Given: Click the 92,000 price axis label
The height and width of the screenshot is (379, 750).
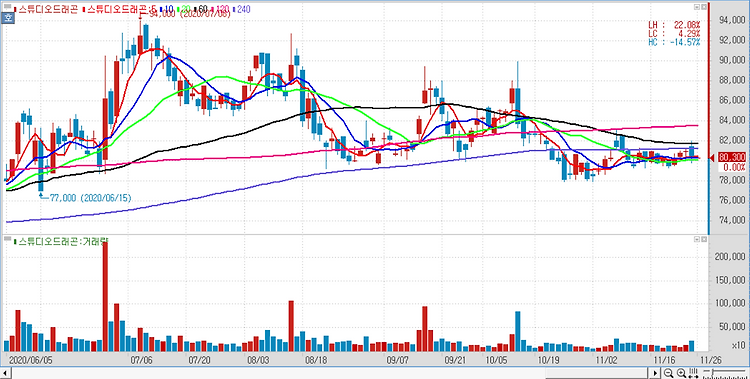Looking at the screenshot, I should pos(731,40).
